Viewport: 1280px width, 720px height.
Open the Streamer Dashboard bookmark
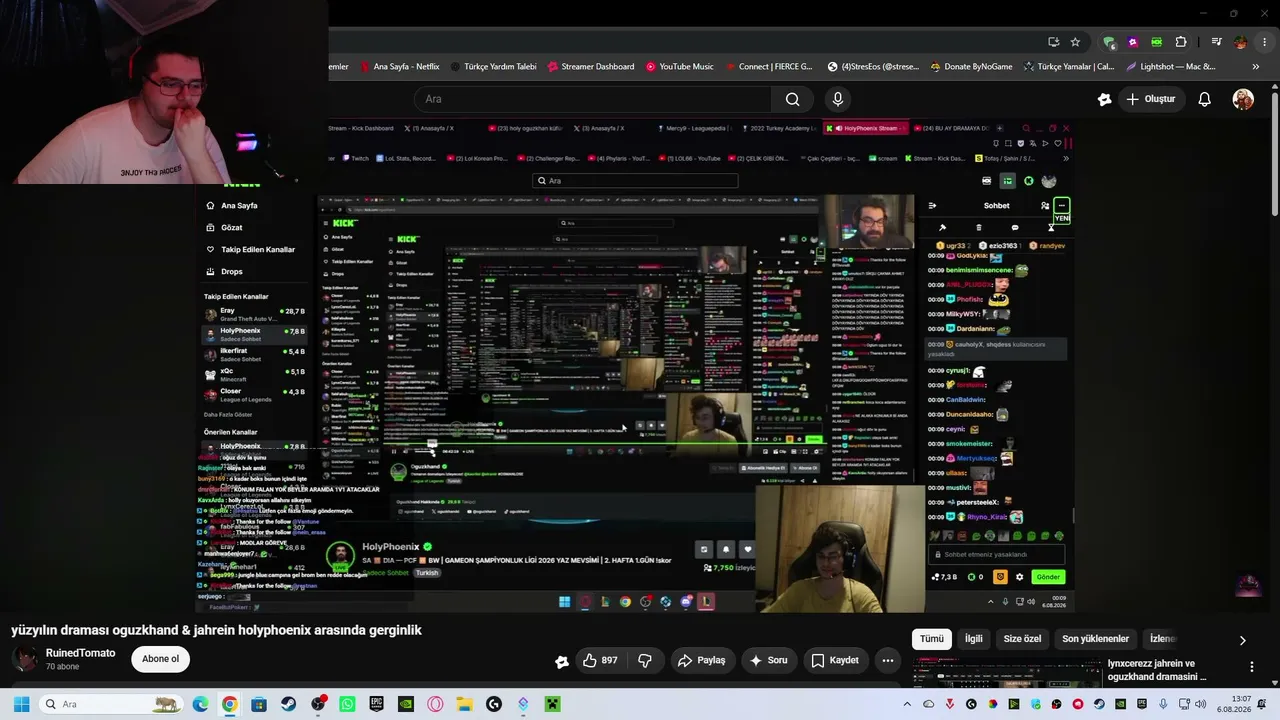point(591,67)
